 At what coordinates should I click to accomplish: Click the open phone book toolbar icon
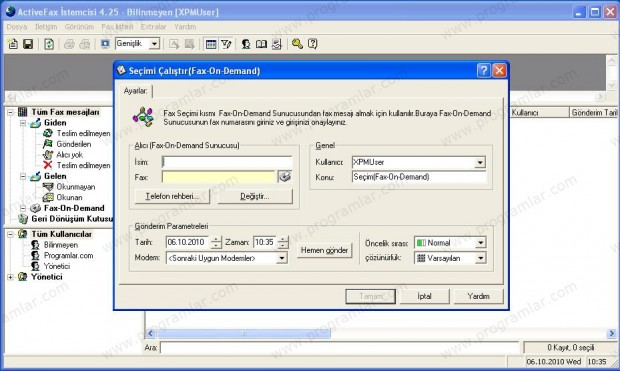(x=261, y=44)
